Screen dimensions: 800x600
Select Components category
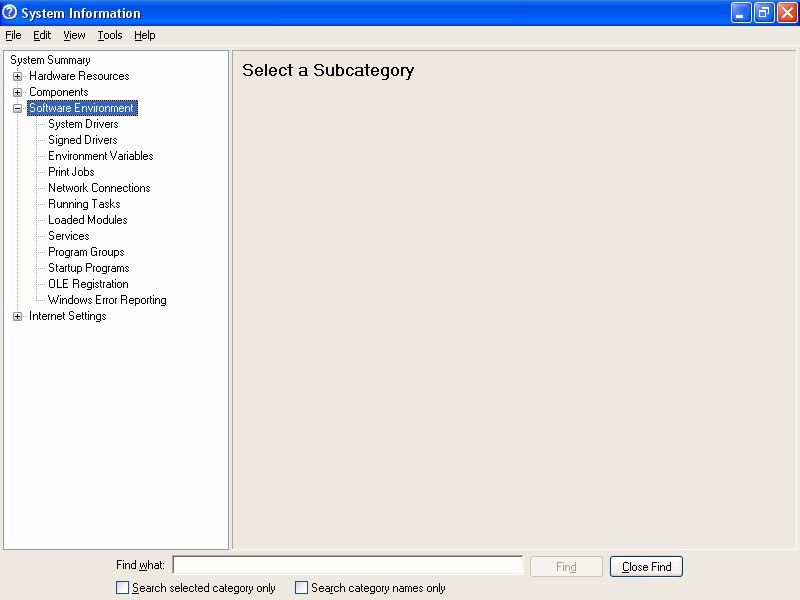pos(59,92)
